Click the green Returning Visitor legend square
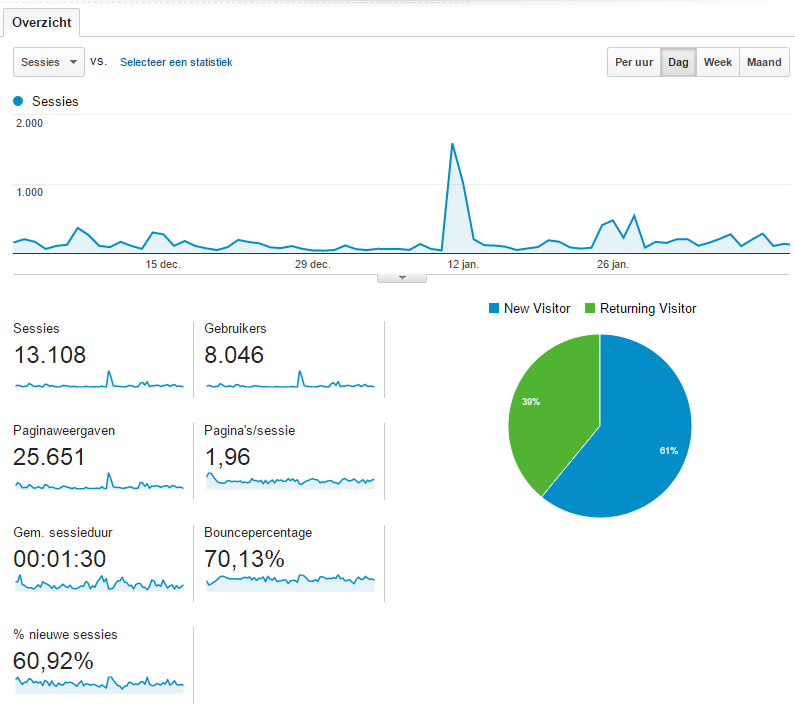 tap(590, 309)
